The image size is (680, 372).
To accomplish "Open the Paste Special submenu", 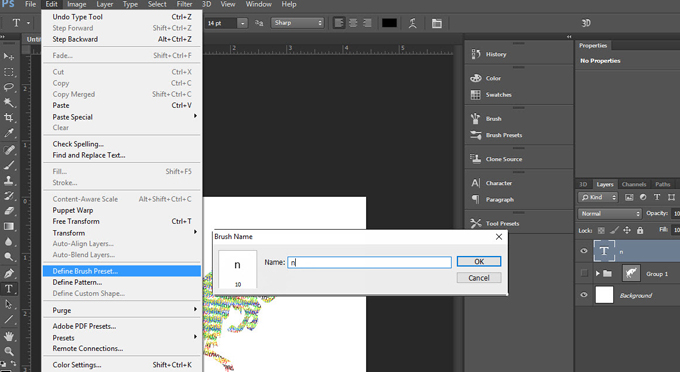I will click(122, 117).
